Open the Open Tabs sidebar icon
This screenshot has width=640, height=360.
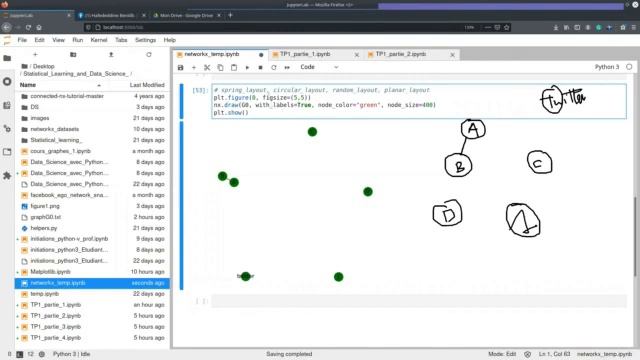(x=7, y=152)
